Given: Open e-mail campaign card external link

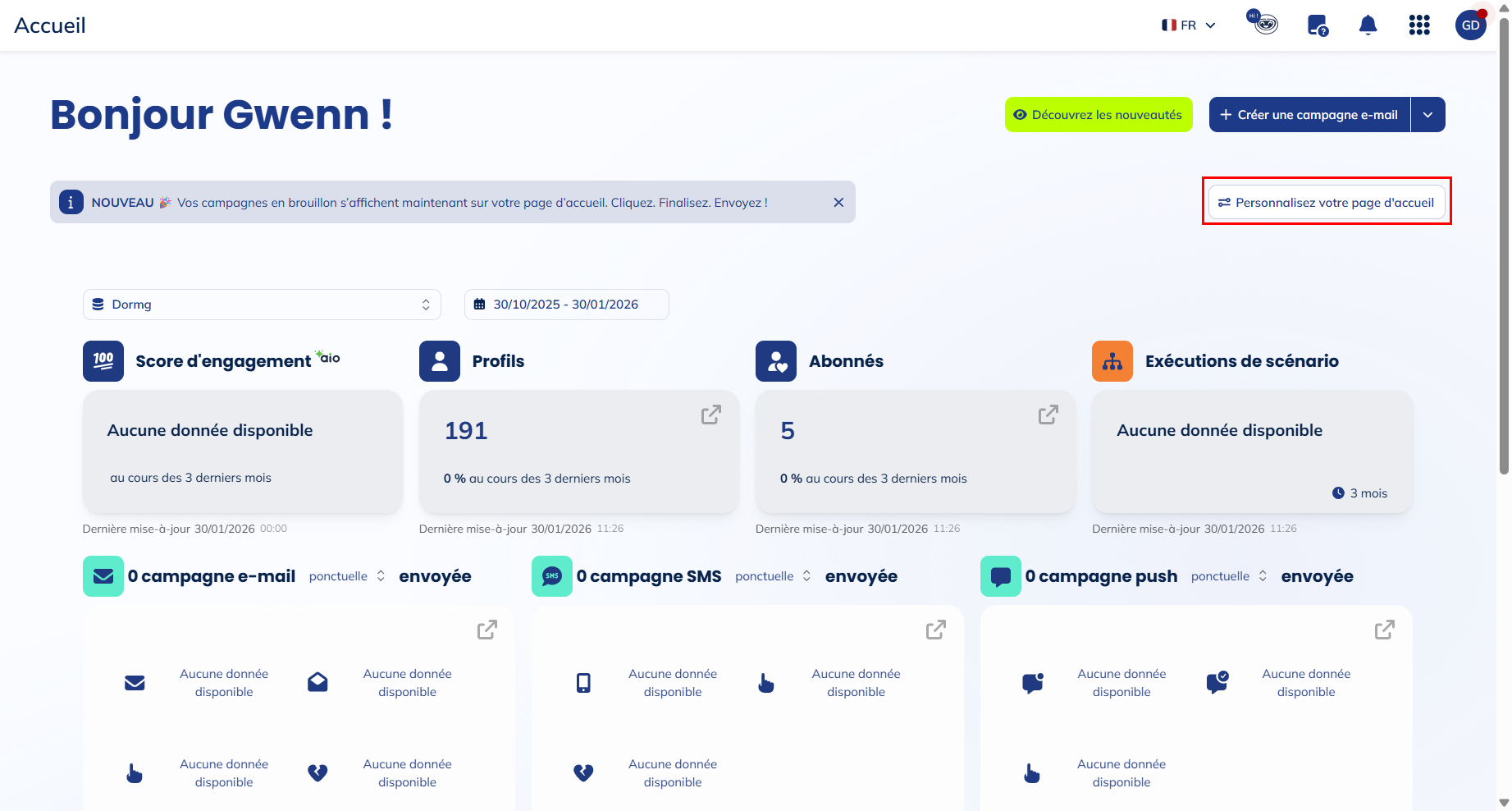Looking at the screenshot, I should [486, 630].
